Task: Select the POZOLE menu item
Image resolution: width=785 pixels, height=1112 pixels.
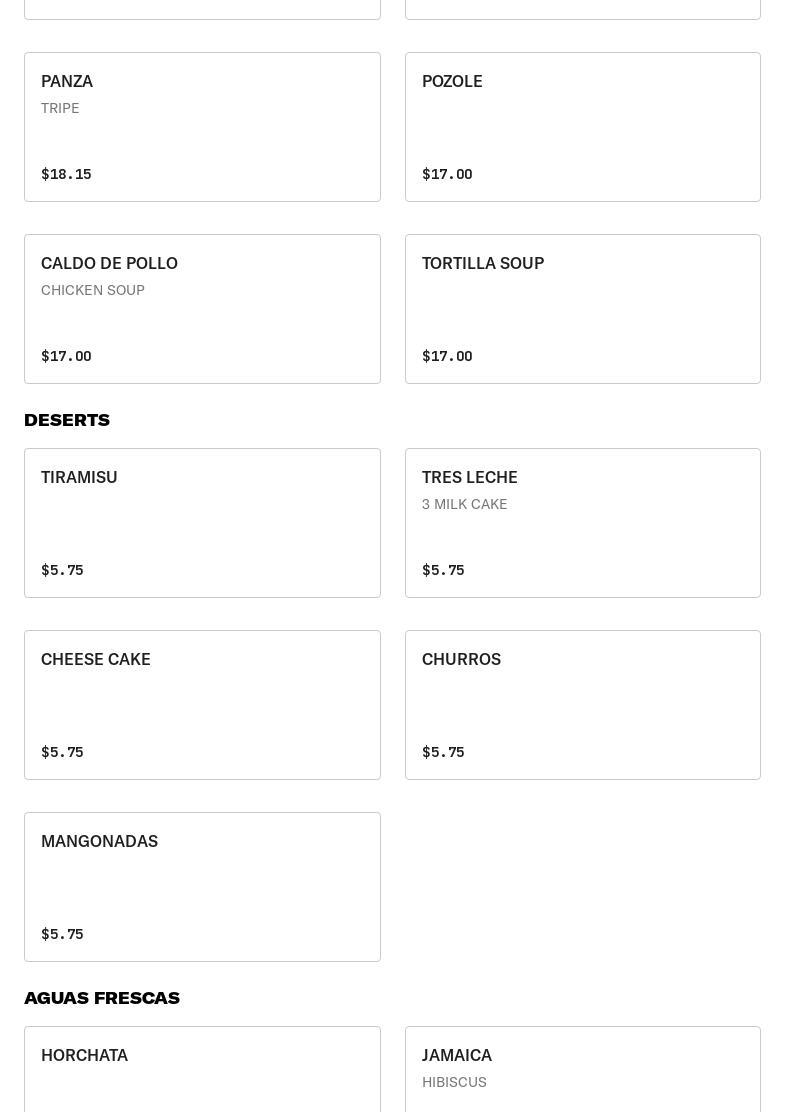Action: pyautogui.click(x=582, y=127)
